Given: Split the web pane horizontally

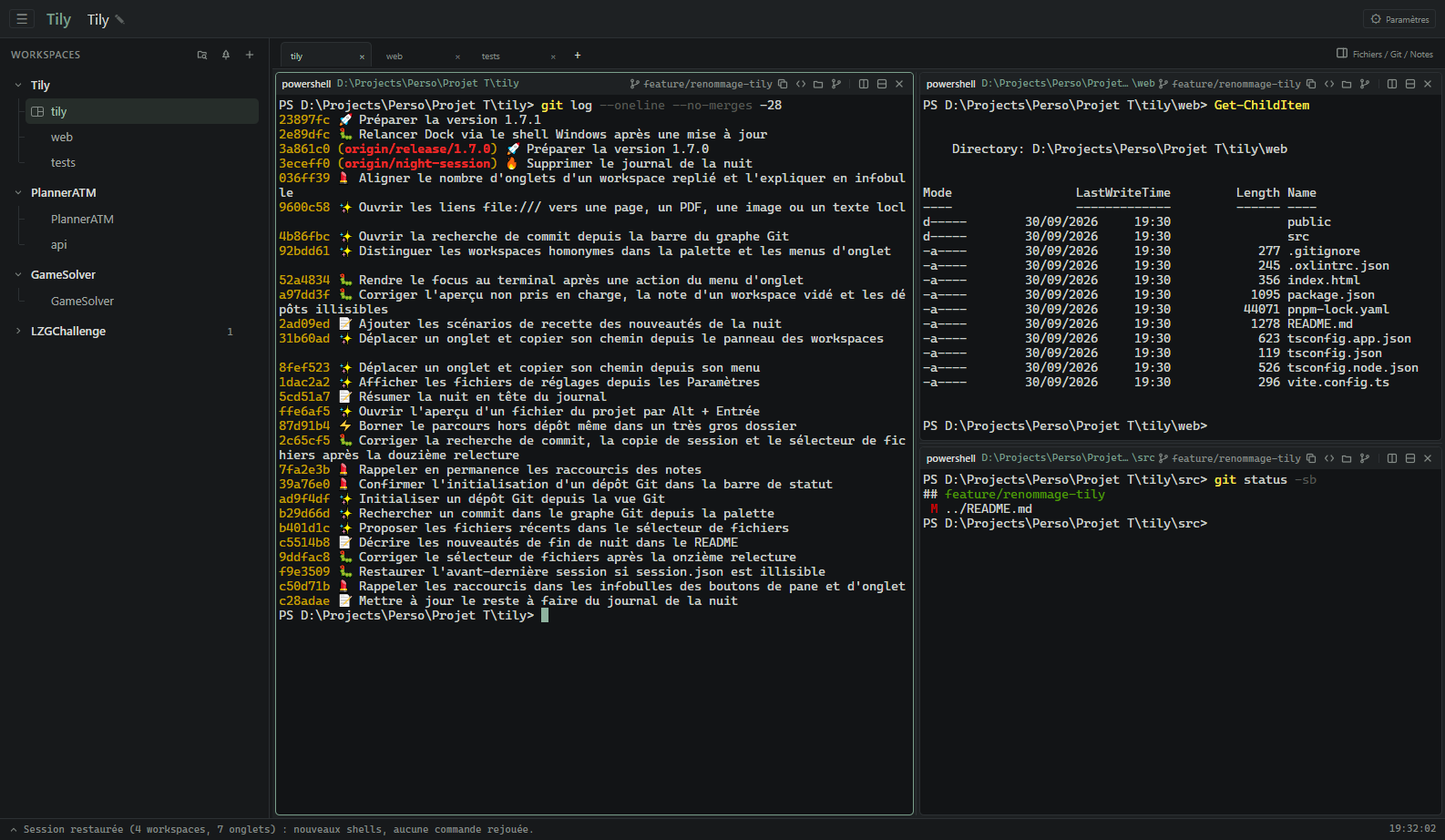Looking at the screenshot, I should coord(1410,84).
